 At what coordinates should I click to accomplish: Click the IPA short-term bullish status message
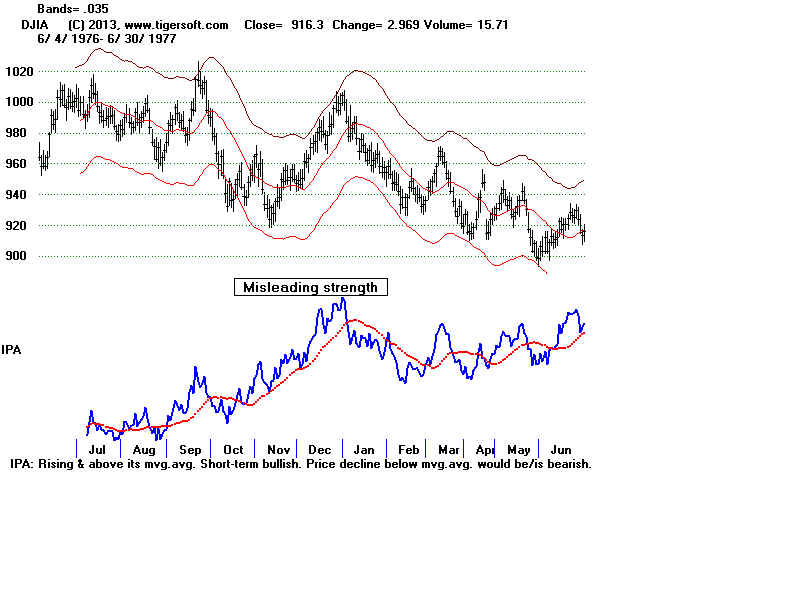[x=301, y=464]
